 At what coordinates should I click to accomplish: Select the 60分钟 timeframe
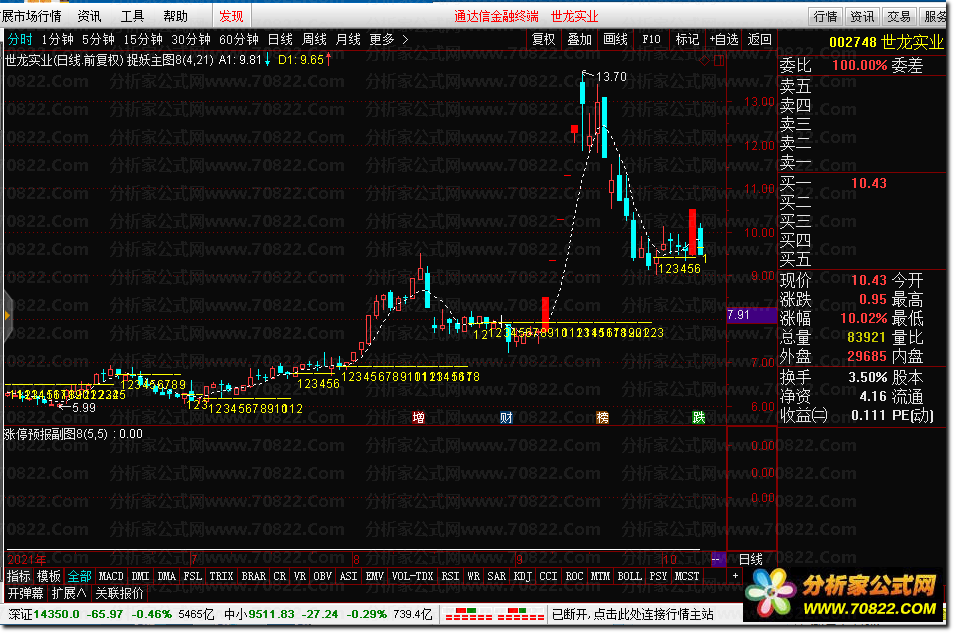click(239, 40)
